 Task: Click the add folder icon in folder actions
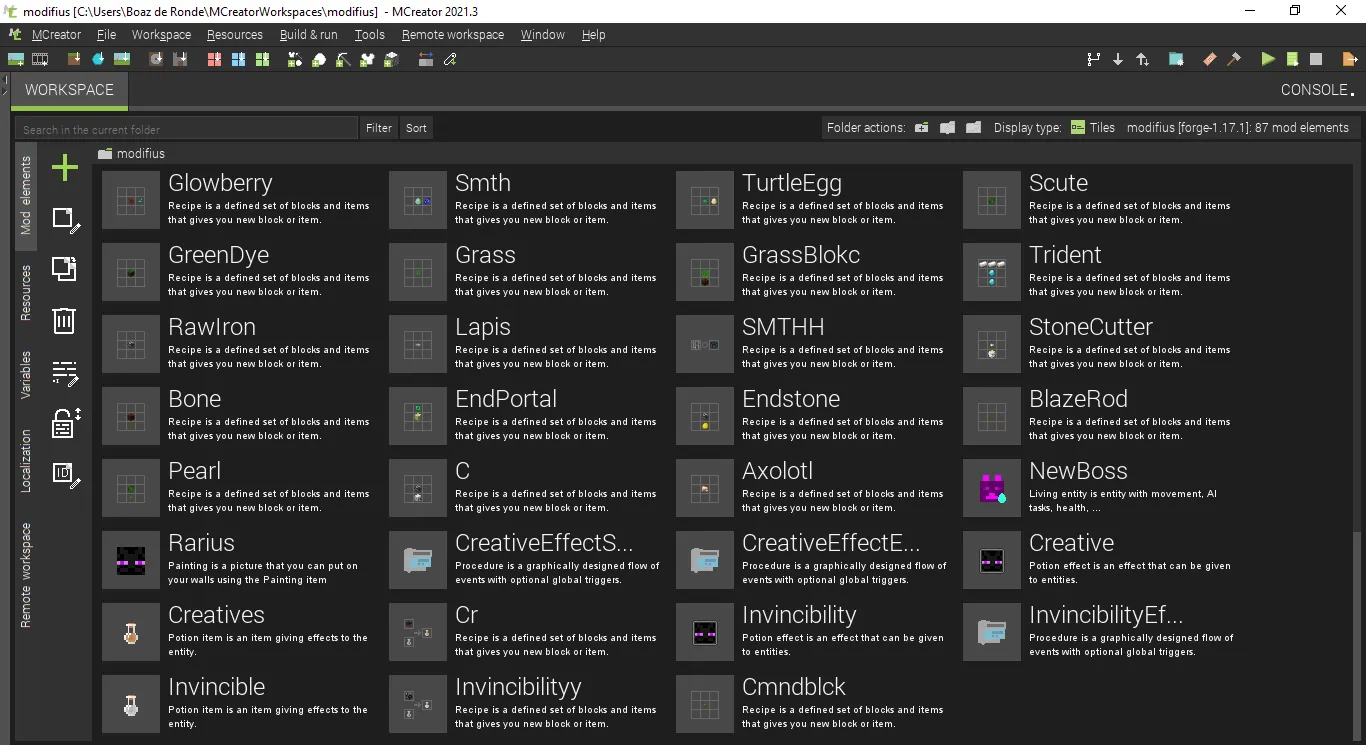[921, 128]
